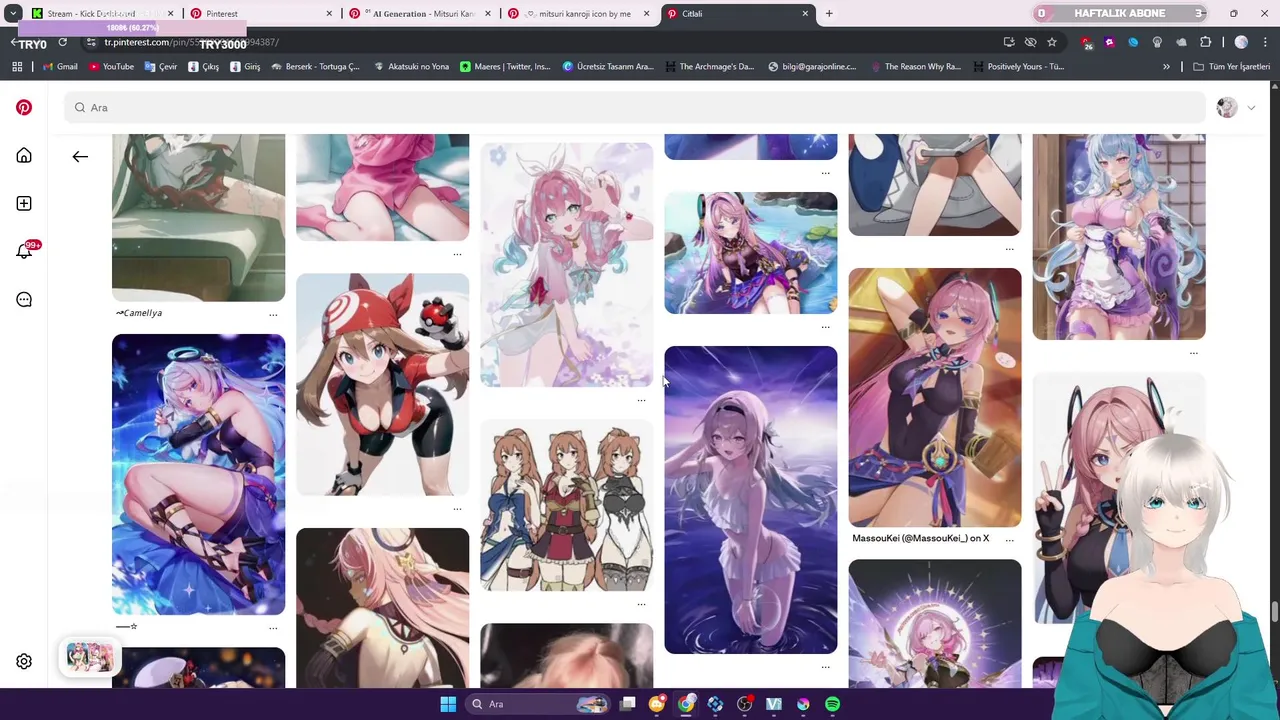Open the pastel pink-haired girl with ribbons pin

pyautogui.click(x=566, y=264)
